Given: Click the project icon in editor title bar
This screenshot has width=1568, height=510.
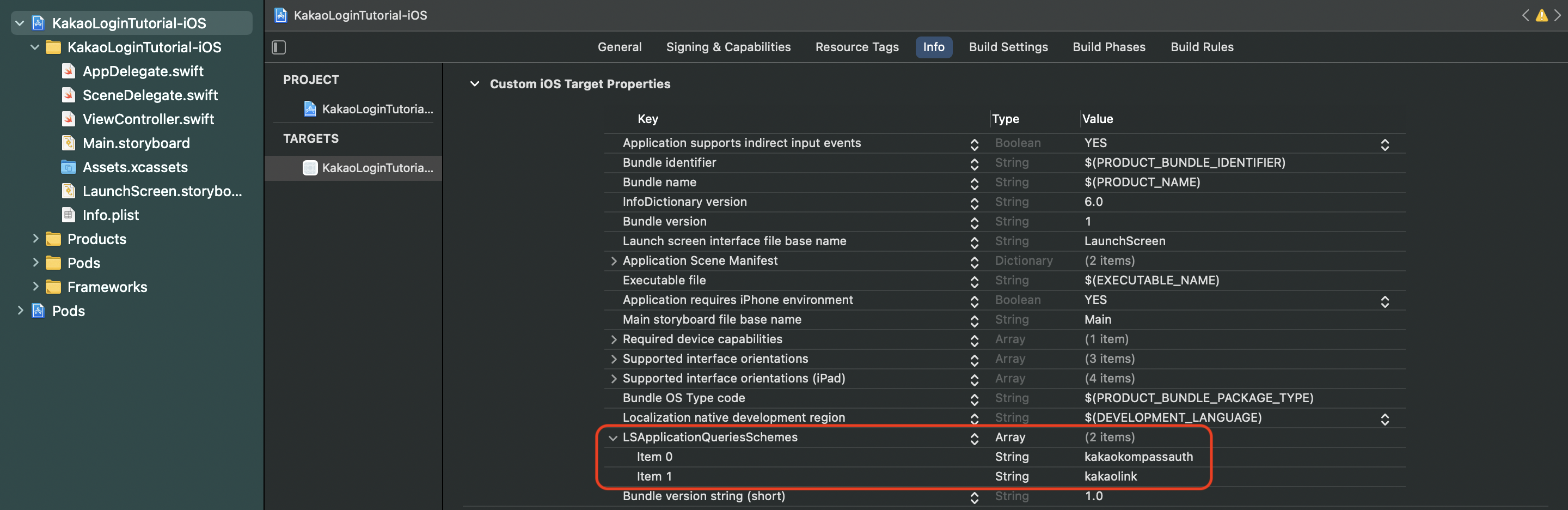Looking at the screenshot, I should (x=280, y=15).
